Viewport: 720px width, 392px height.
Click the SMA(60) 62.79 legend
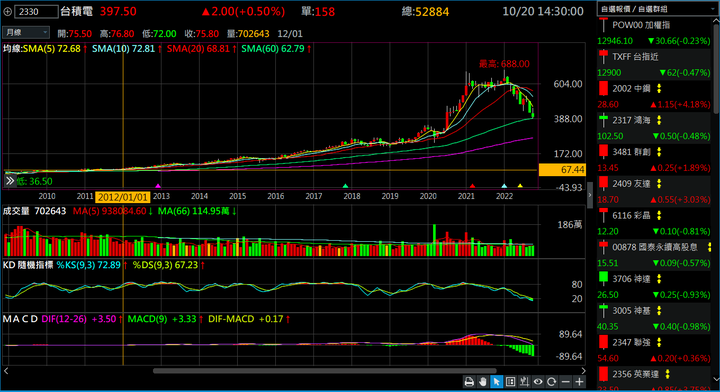[273, 49]
